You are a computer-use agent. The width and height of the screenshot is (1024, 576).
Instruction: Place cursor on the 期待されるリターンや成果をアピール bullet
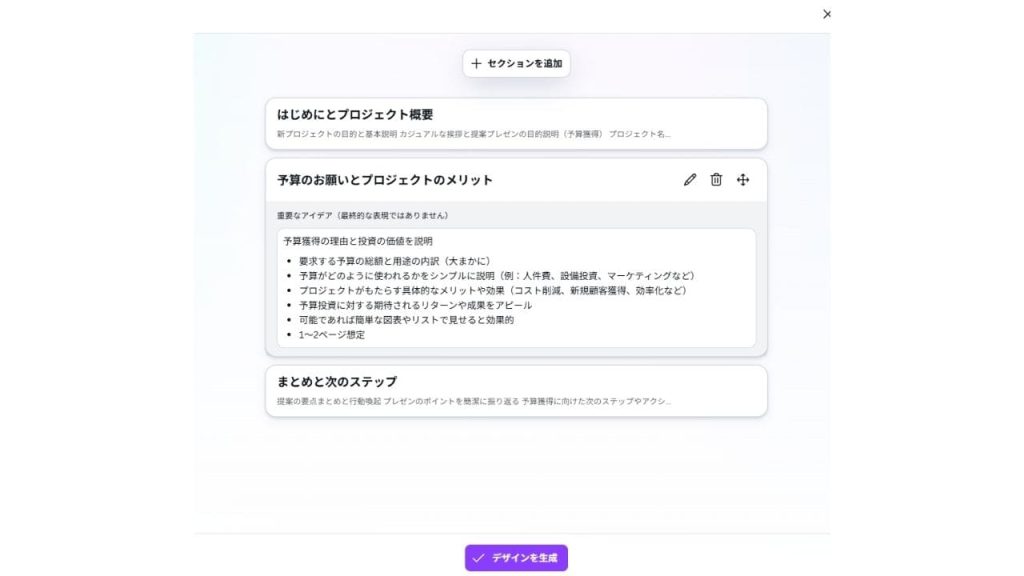pos(415,305)
